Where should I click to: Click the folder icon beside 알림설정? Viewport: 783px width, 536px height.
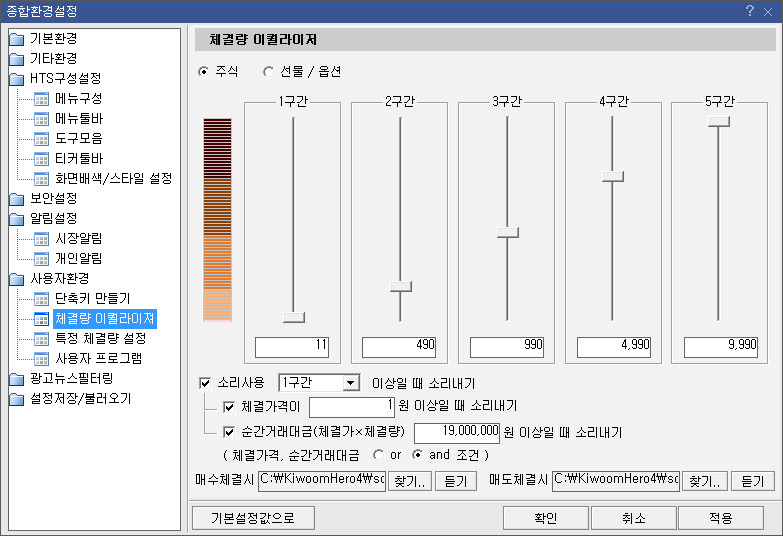[16, 219]
